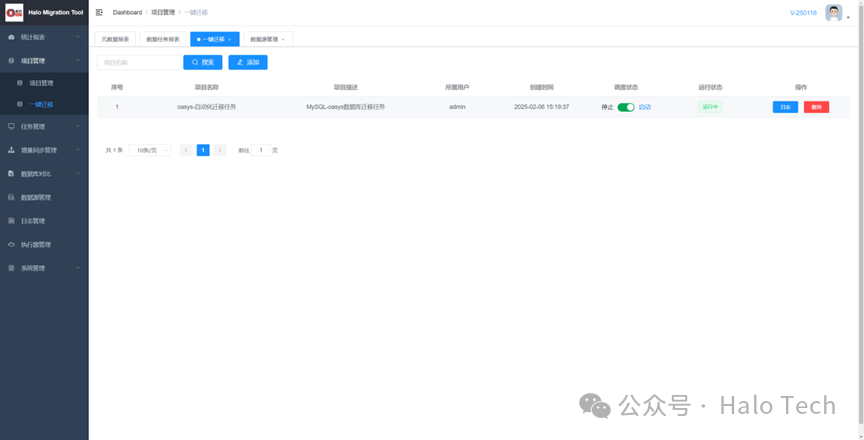Close the 一键迁移 tab with its x
This screenshot has height=440, width=864.
[230, 40]
